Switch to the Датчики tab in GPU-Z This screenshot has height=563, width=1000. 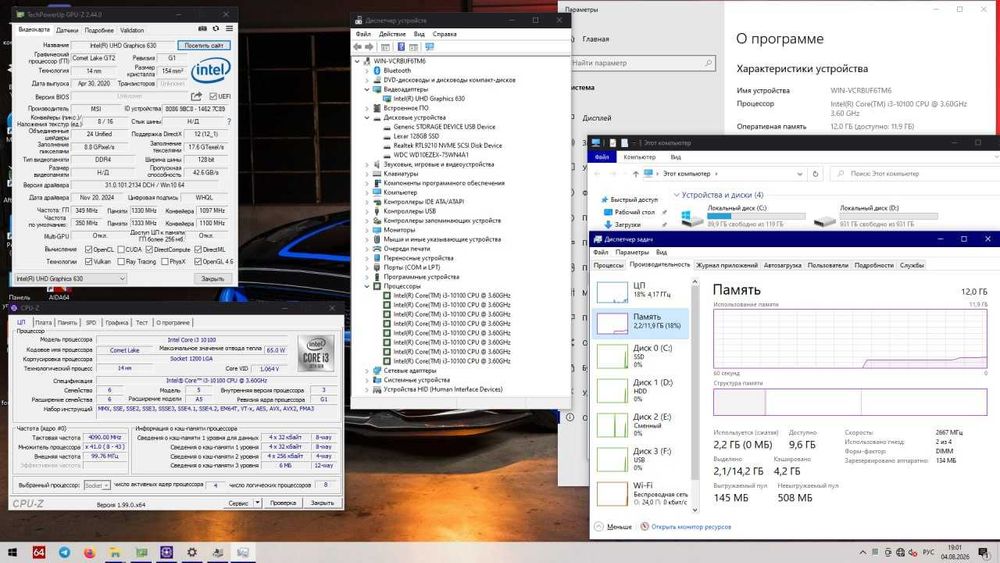pos(67,30)
